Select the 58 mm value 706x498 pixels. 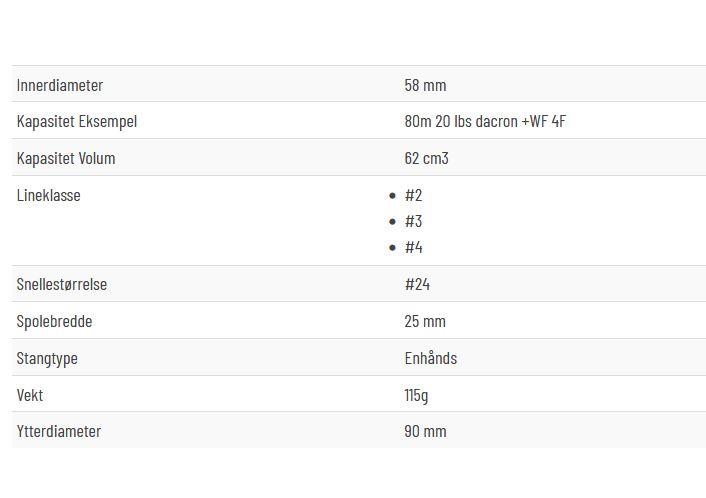tap(425, 85)
